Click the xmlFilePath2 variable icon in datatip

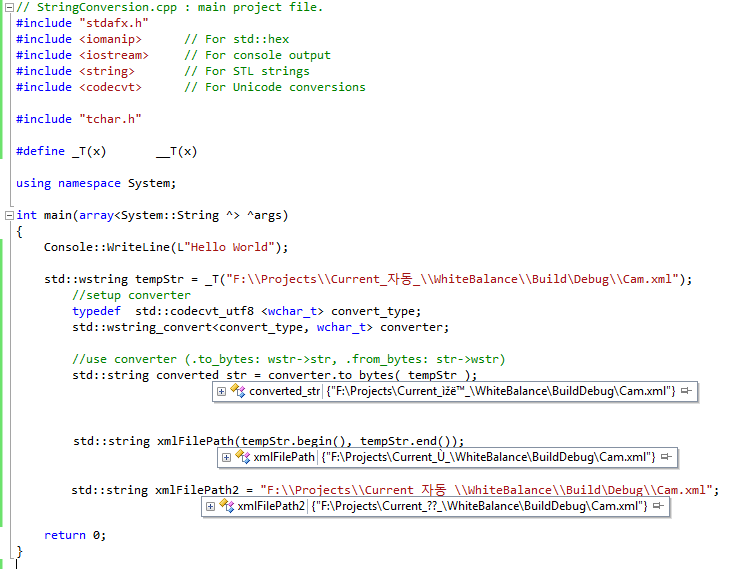[x=226, y=505]
